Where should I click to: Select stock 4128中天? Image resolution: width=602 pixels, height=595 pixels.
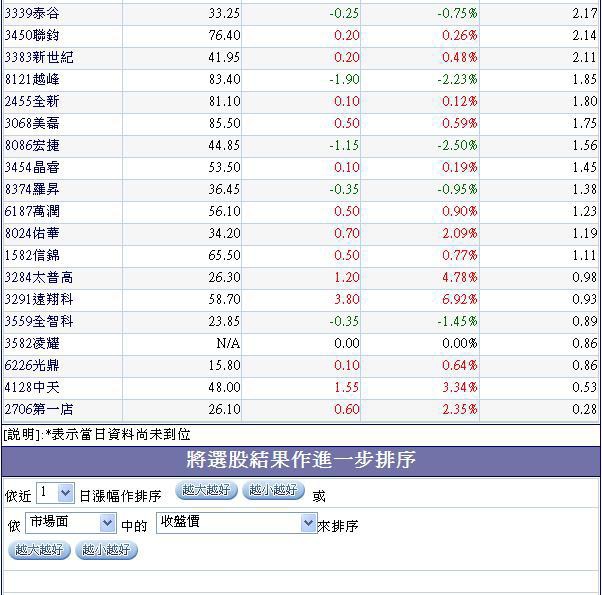[x=32, y=387]
